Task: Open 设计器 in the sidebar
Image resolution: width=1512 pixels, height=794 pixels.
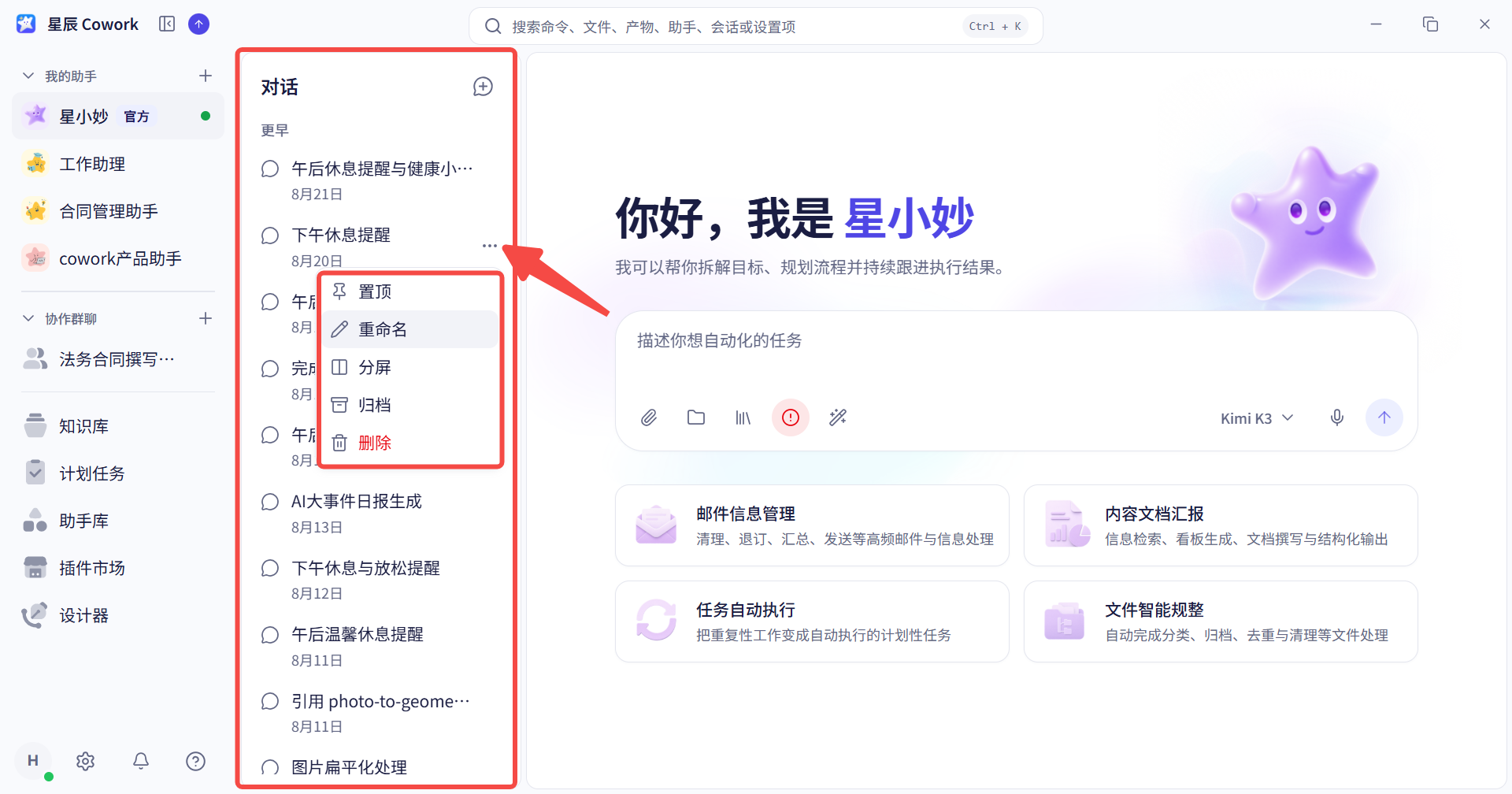Action: (118, 615)
